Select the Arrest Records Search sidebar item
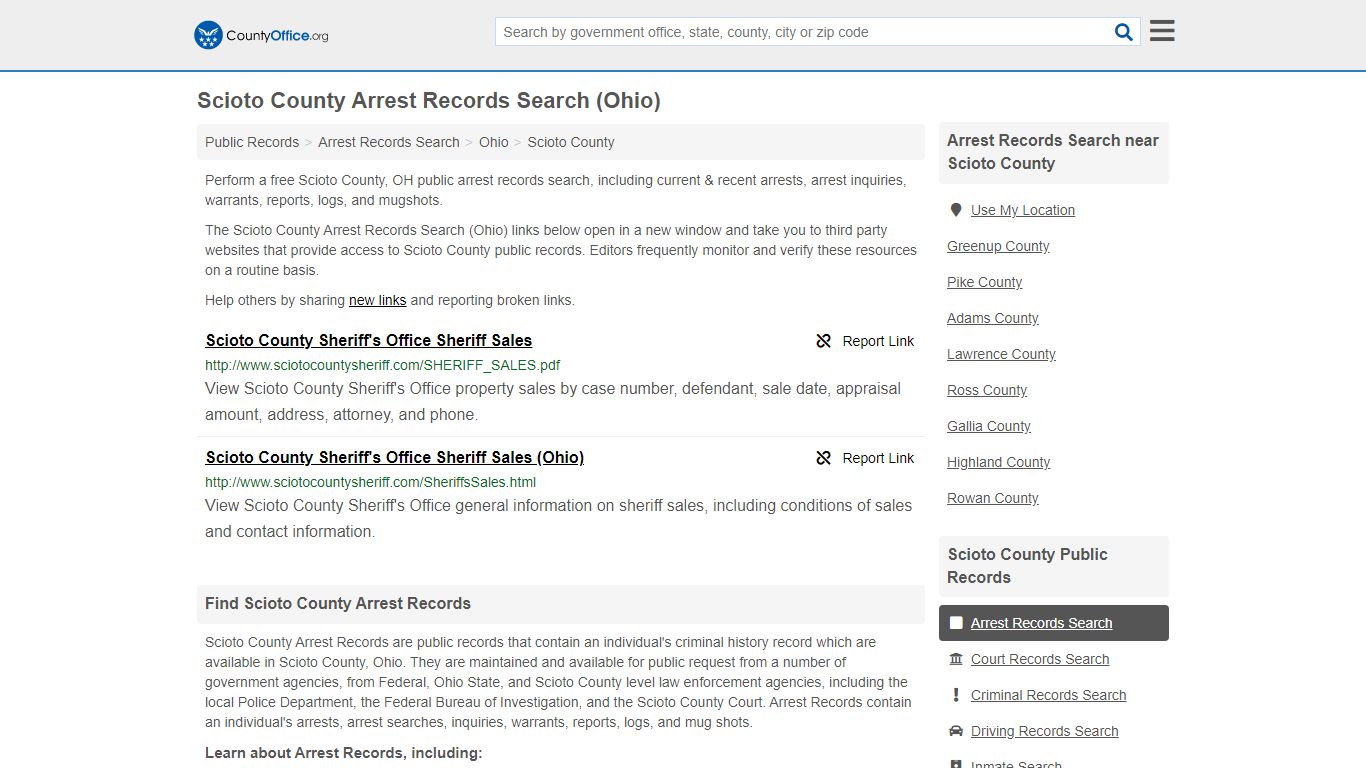Screen dimensions: 1366x768 tap(1054, 623)
